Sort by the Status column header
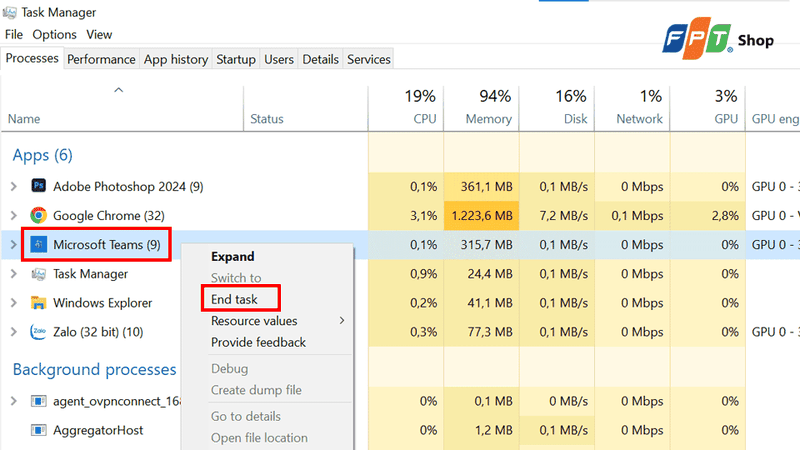The image size is (800, 450). coord(306,109)
